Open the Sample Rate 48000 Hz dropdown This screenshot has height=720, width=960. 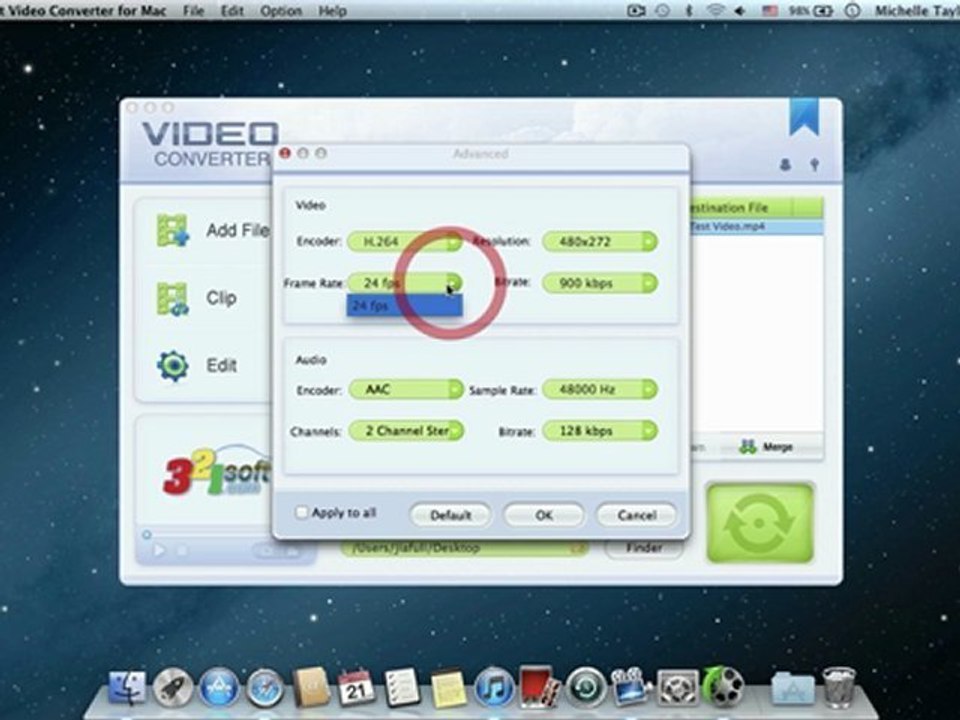pyautogui.click(x=599, y=389)
